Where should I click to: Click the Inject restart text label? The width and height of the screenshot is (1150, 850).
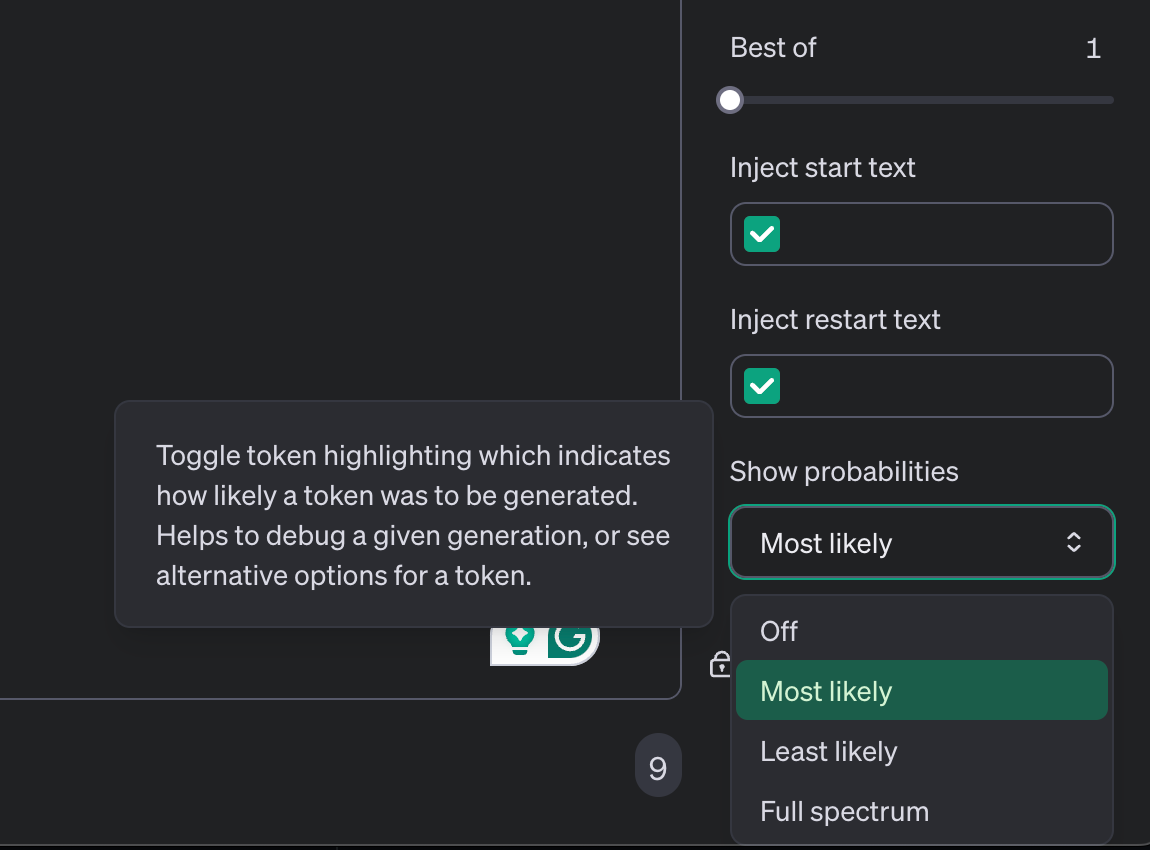click(x=835, y=320)
